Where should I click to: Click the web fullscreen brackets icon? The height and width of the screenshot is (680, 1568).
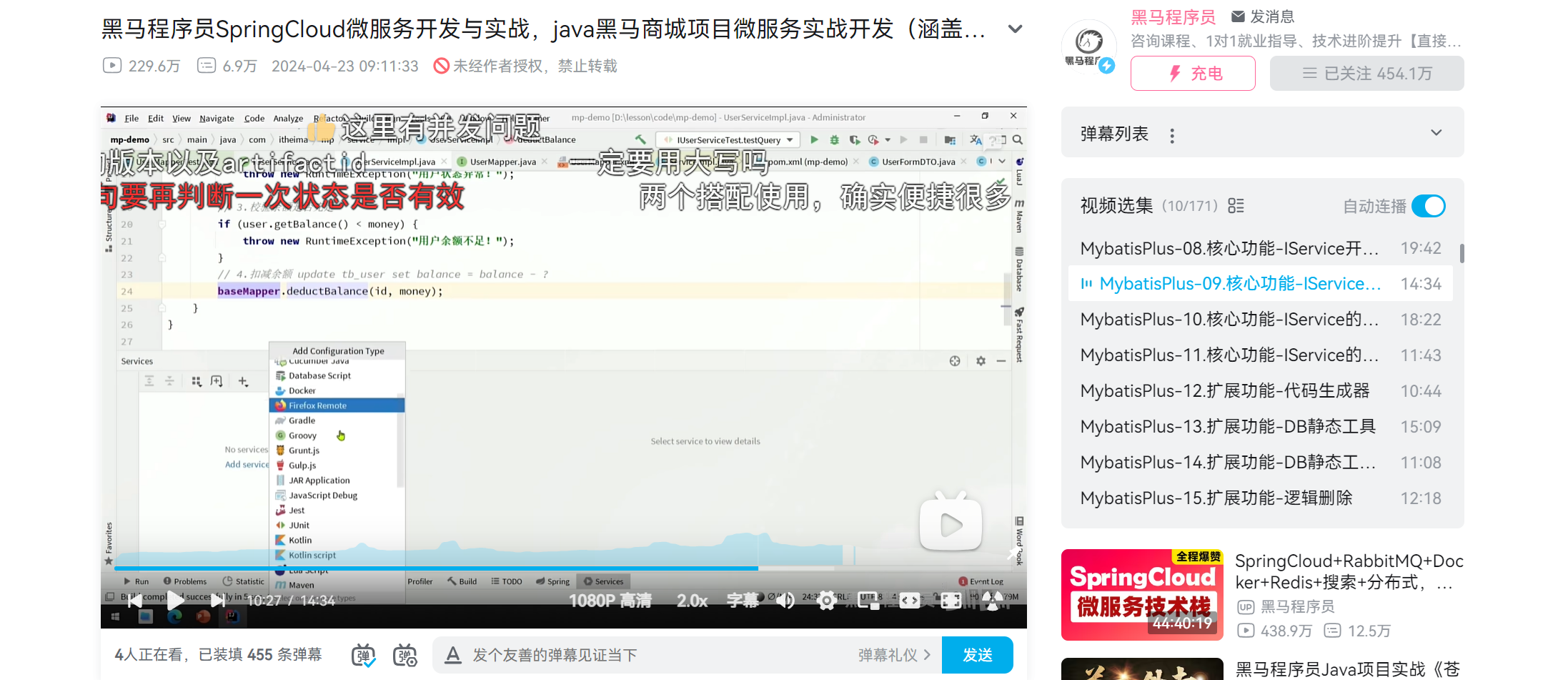tap(951, 601)
